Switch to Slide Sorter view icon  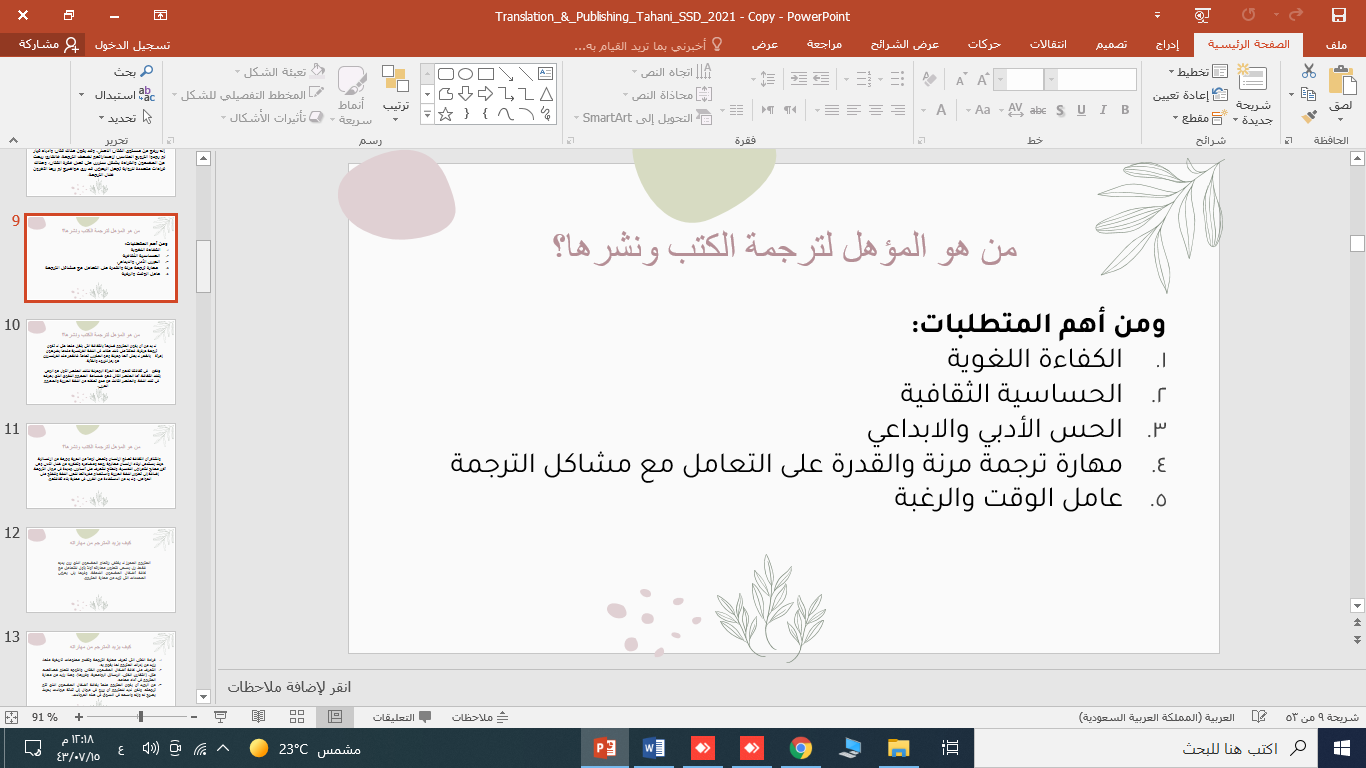click(296, 717)
